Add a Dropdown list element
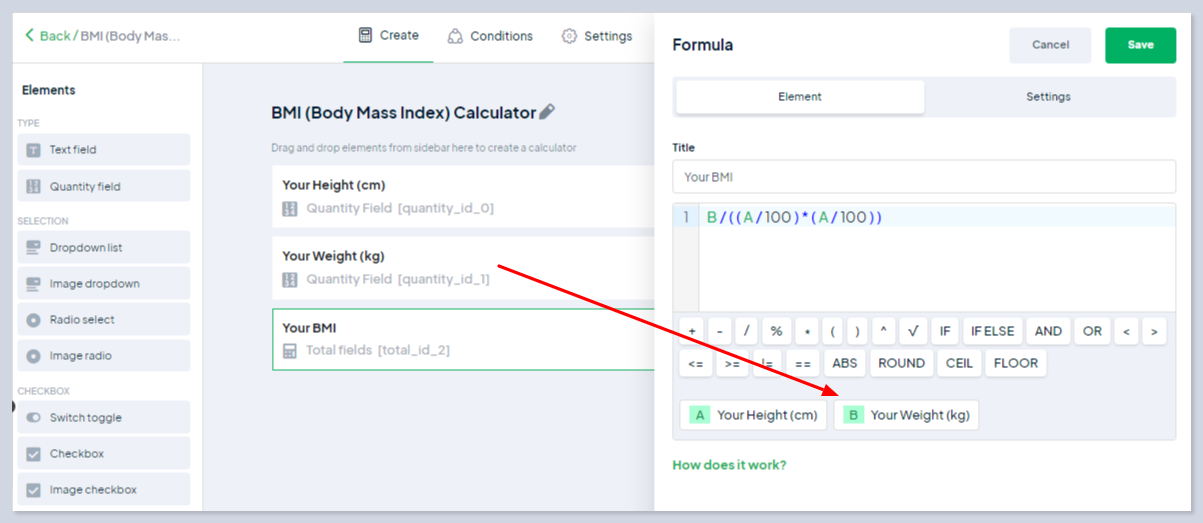Image resolution: width=1203 pixels, height=523 pixels. click(104, 248)
